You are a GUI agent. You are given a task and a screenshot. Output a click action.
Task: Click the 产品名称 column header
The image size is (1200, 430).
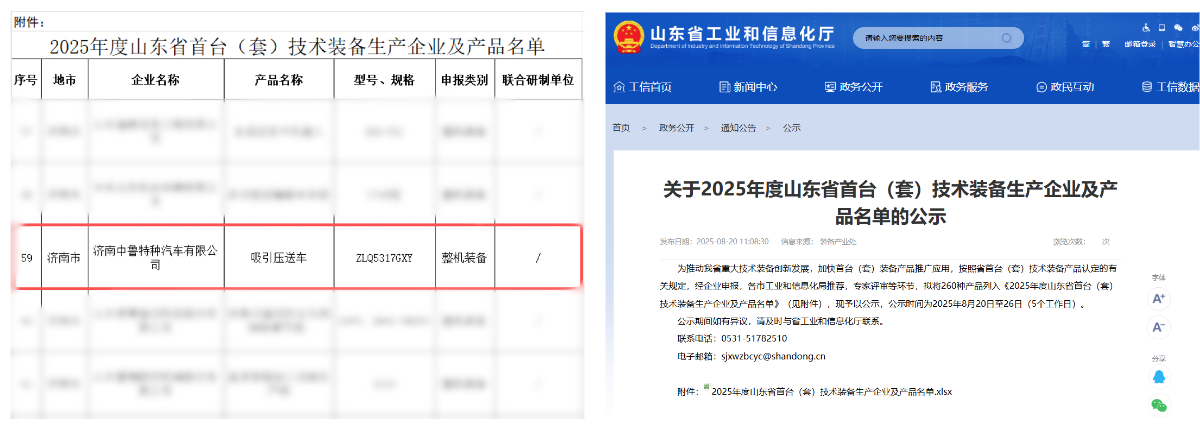[x=279, y=79]
